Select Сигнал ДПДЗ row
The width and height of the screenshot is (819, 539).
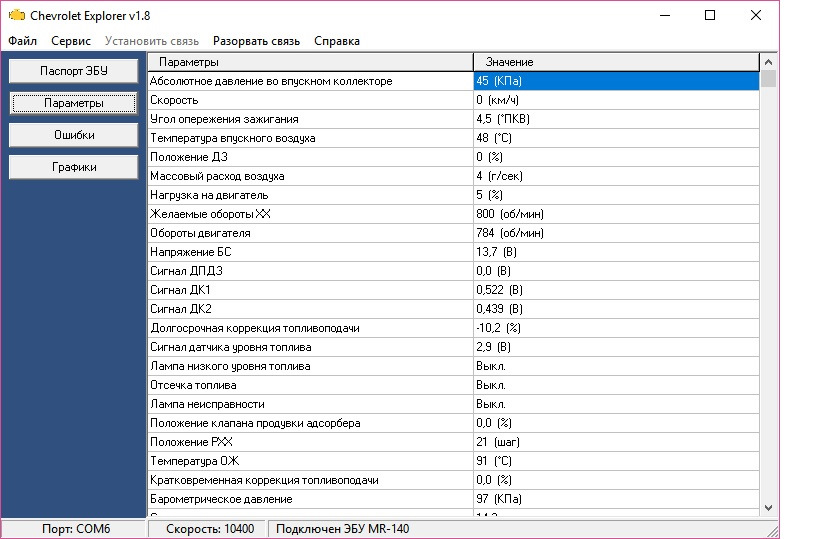click(x=453, y=271)
